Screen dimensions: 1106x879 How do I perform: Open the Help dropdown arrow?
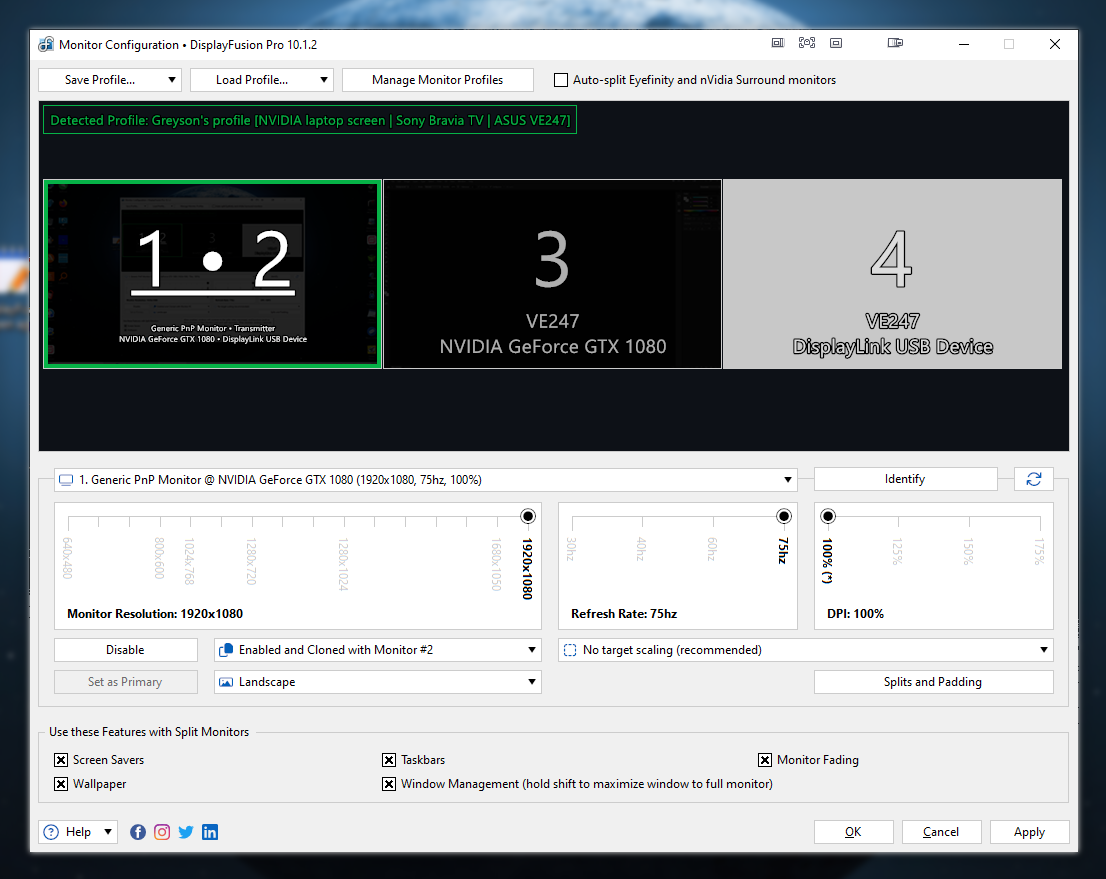(108, 832)
